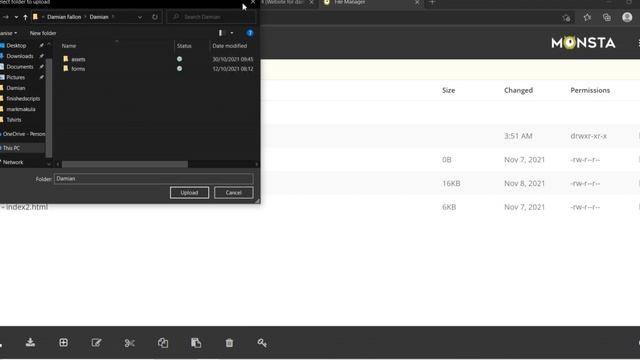This screenshot has height=360, width=640.
Task: Select the forms folder
Action: coord(78,69)
